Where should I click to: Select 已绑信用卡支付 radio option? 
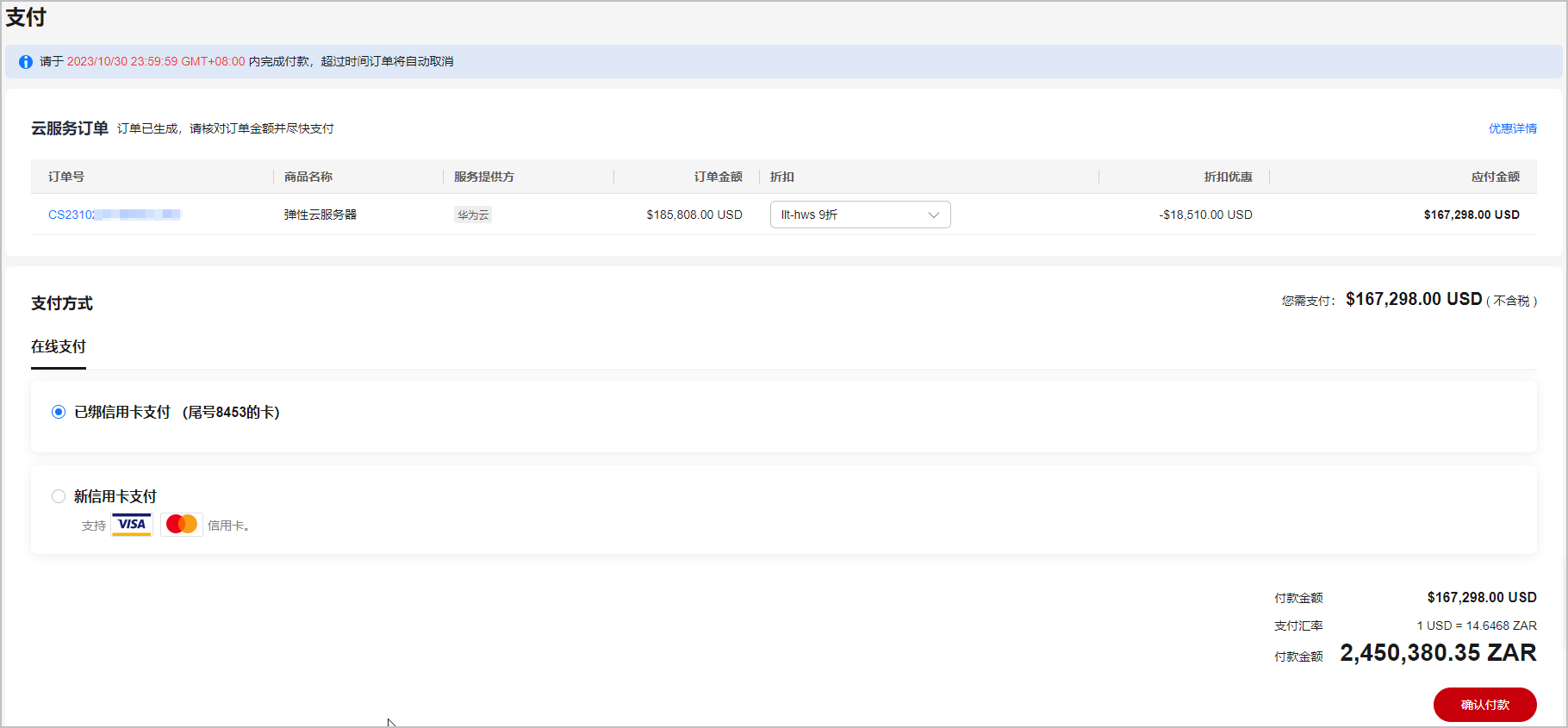pos(59,412)
